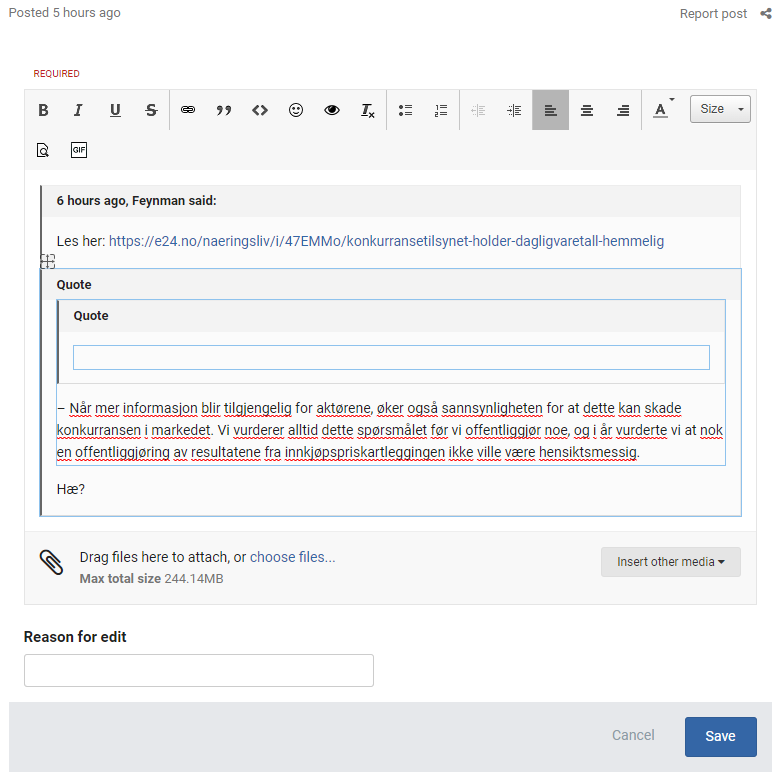Toggle underline formatting

tap(115, 110)
